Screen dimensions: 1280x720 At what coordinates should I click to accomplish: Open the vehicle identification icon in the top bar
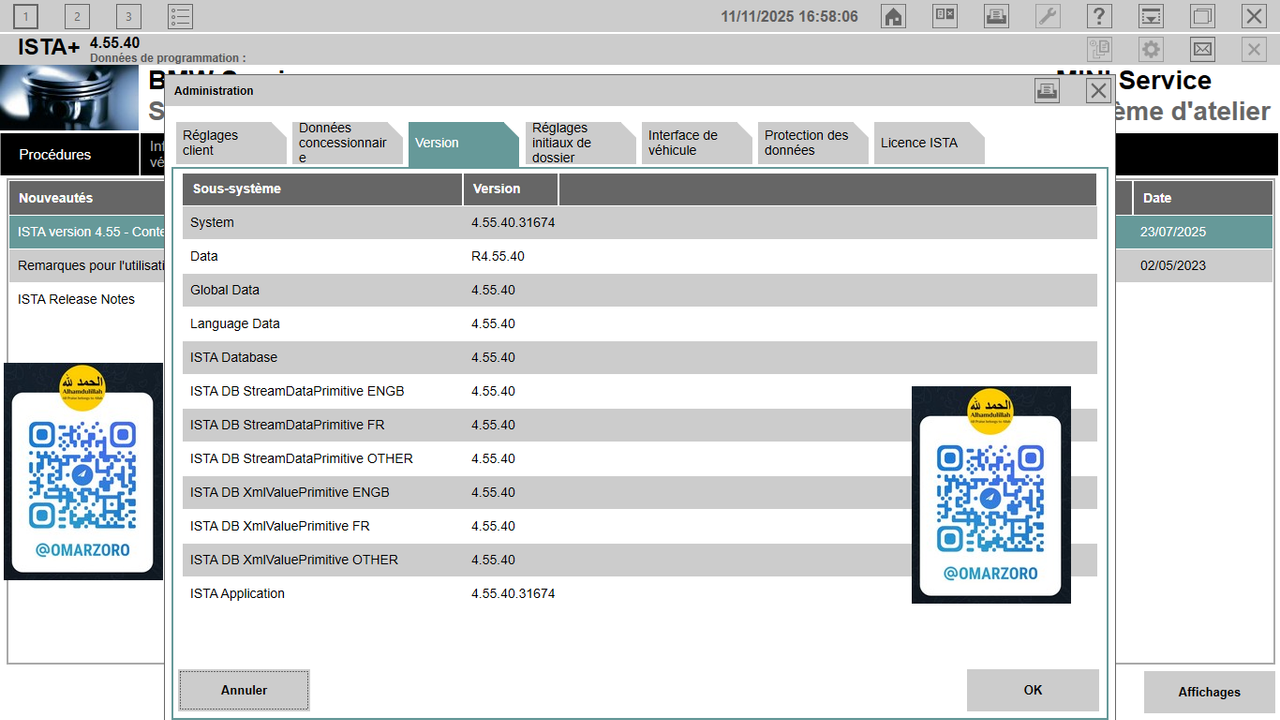tap(945, 16)
